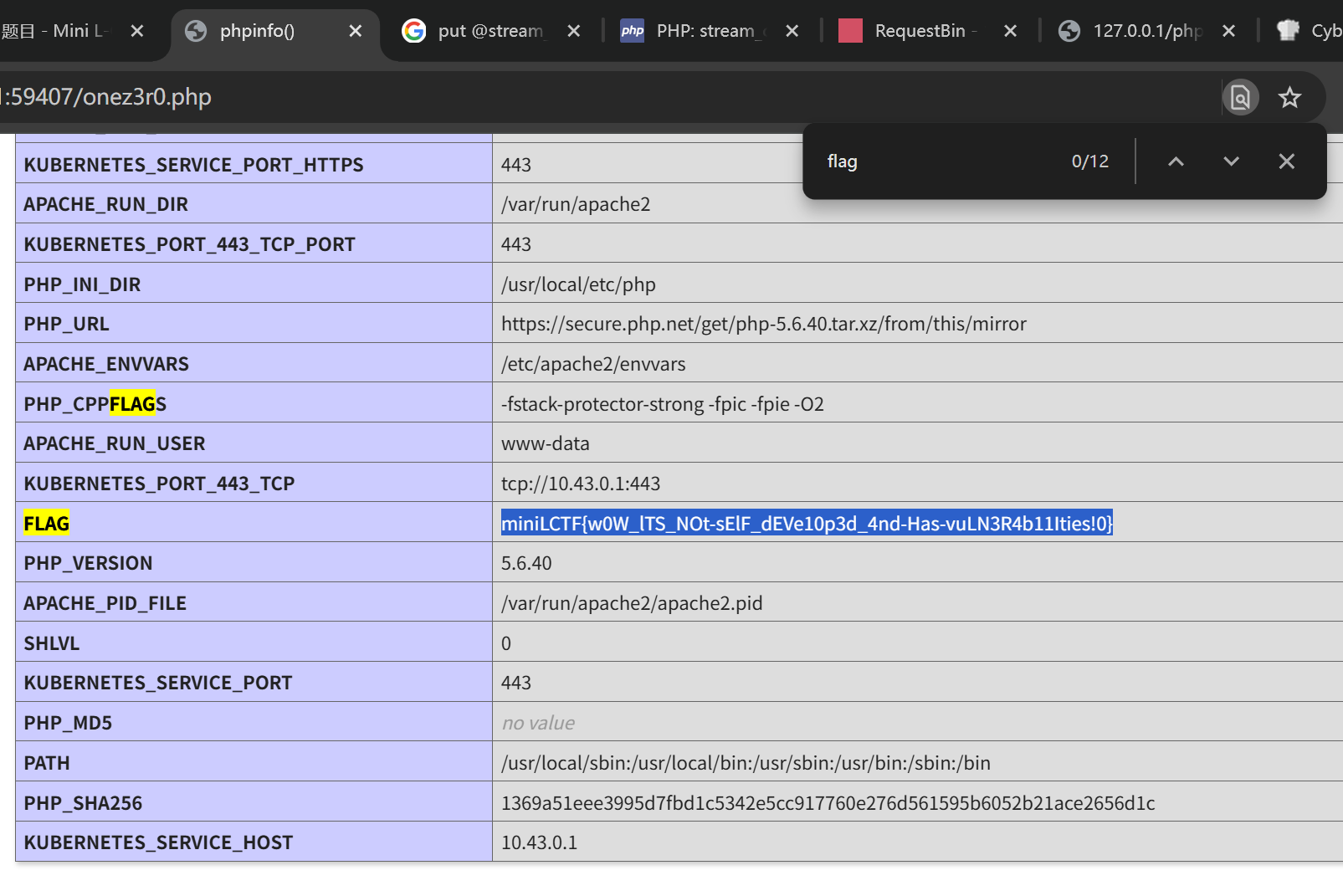Screen dimensions: 1343x896
Task: Close the PHP: stream tab
Action: click(x=792, y=31)
